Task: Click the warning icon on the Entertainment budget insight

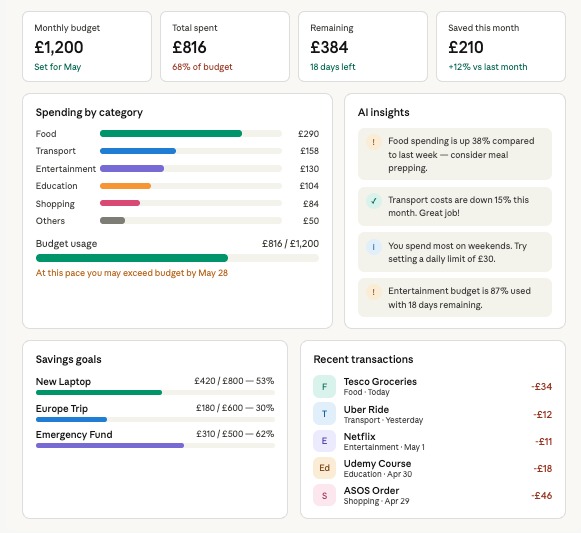Action: click(374, 292)
